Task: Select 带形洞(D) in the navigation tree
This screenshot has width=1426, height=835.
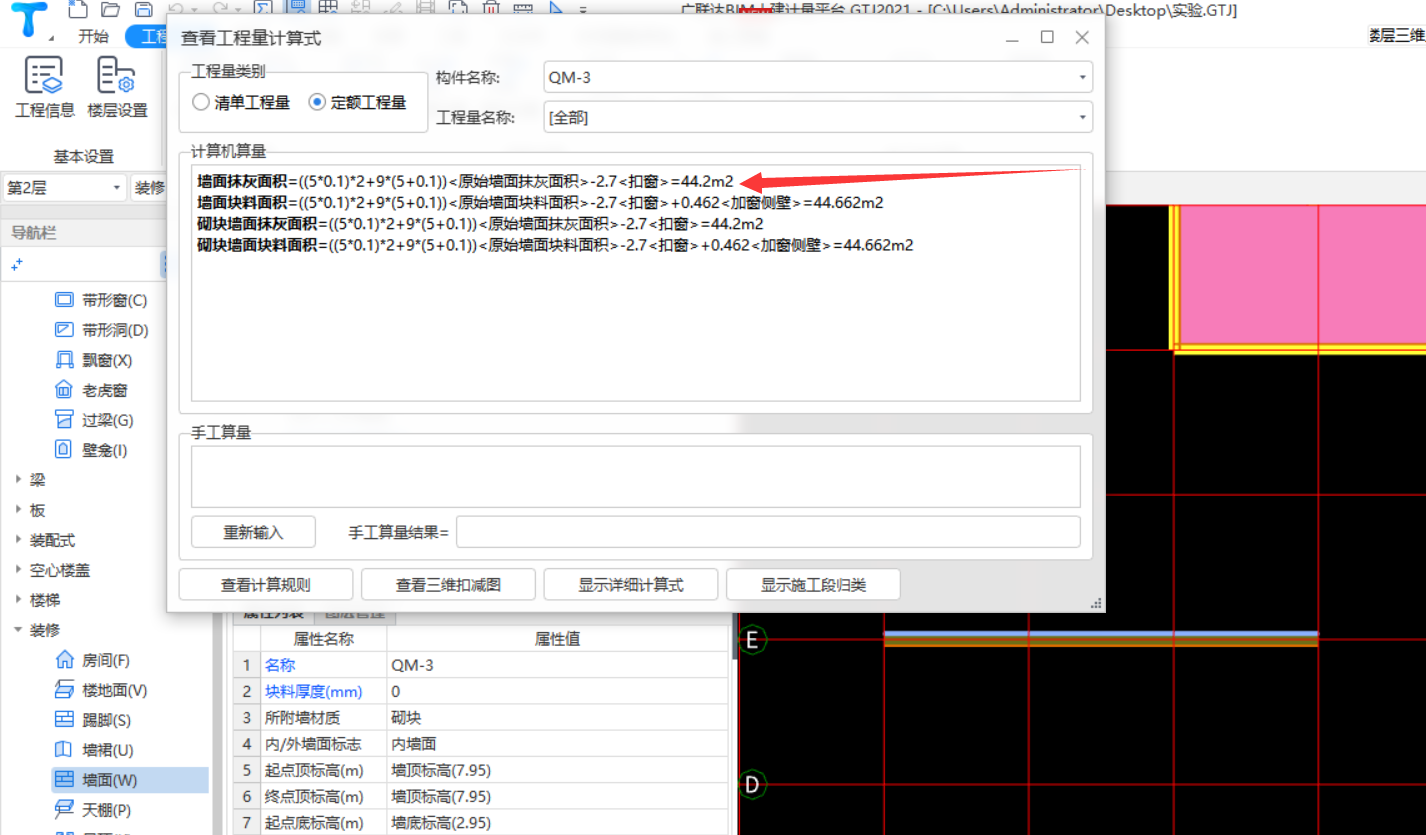Action: click(101, 330)
